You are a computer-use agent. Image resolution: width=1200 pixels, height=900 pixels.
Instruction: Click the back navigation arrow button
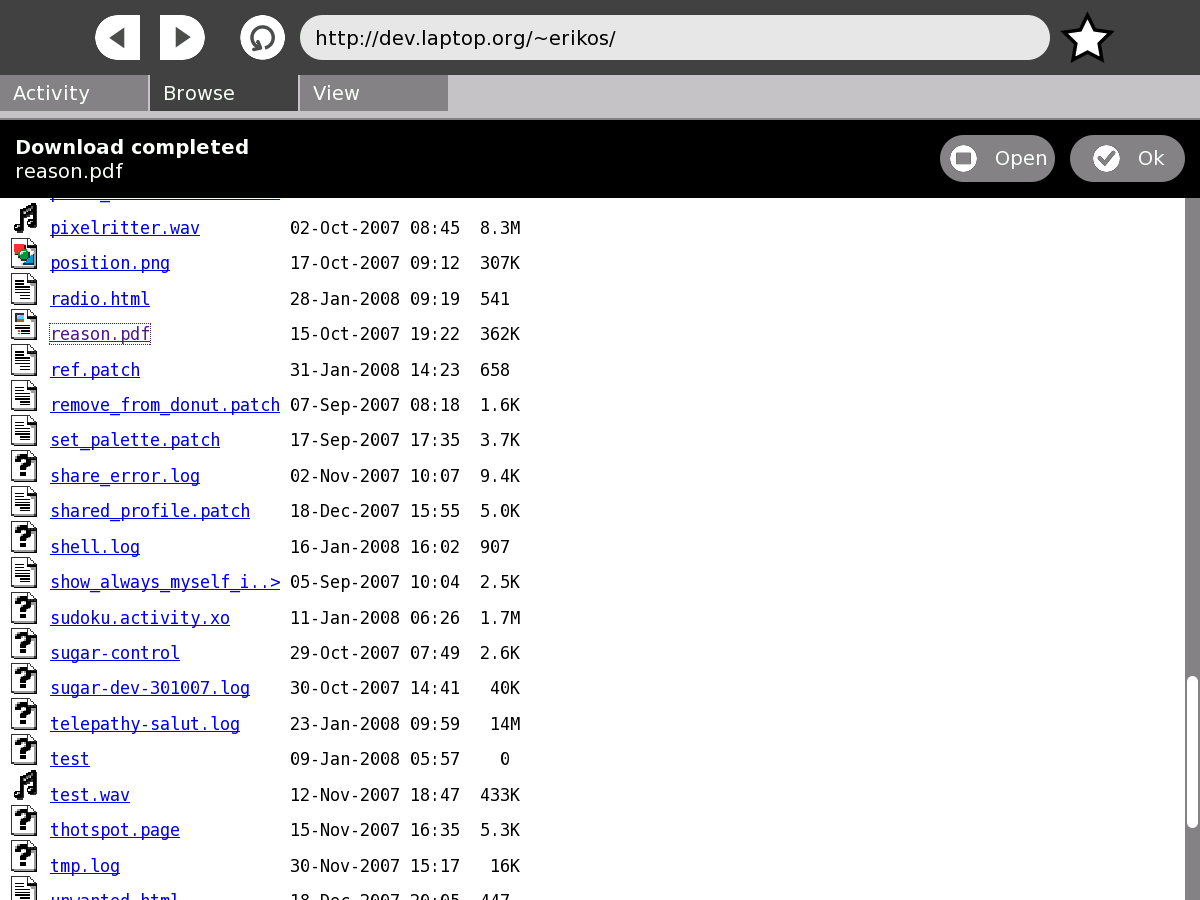tap(118, 38)
